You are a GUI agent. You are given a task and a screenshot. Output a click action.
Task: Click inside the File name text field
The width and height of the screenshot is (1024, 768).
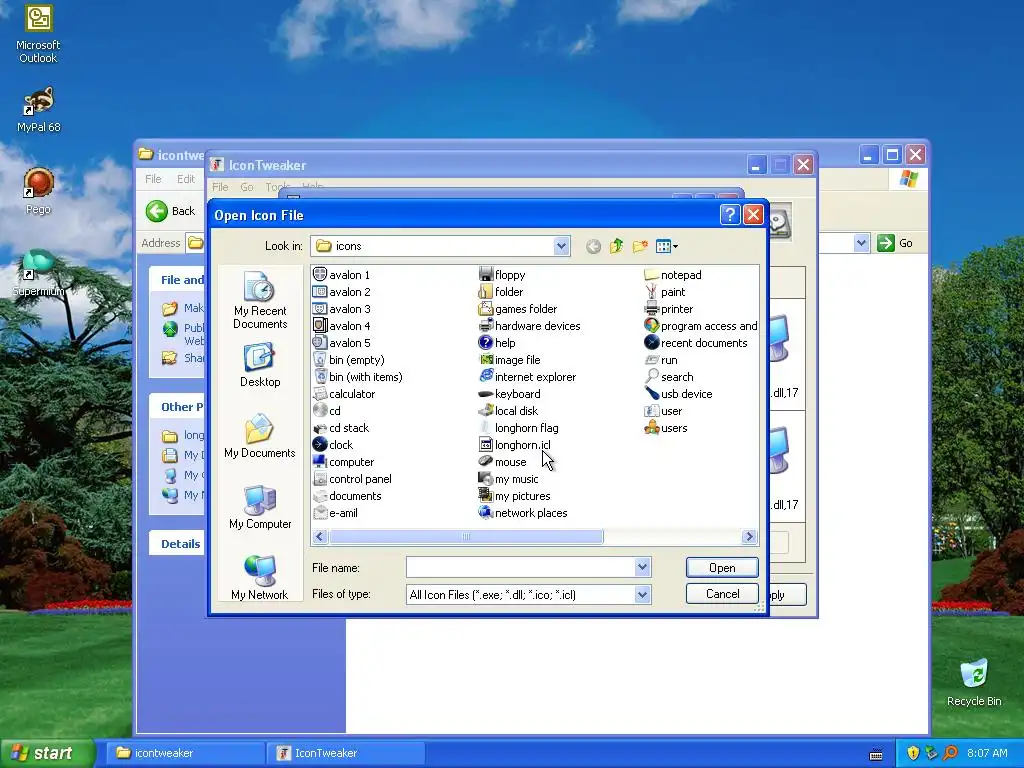click(x=520, y=567)
